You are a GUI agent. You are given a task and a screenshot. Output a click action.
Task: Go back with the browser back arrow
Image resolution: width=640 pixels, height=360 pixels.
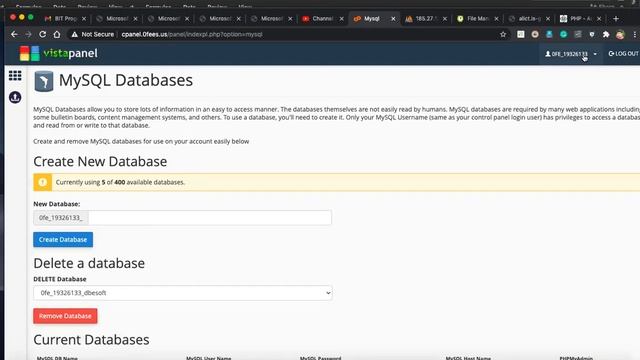[x=14, y=34]
